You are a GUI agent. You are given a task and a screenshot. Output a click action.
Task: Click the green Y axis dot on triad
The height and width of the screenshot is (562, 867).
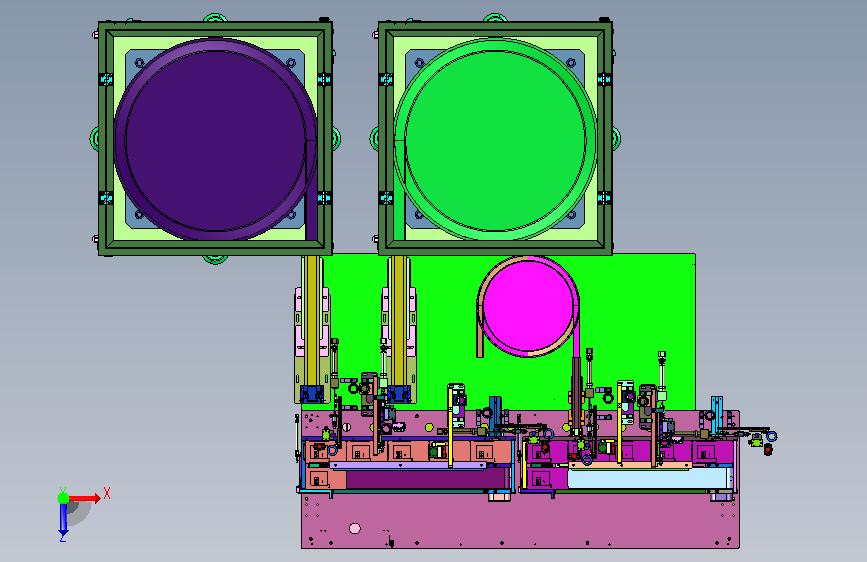[x=64, y=498]
